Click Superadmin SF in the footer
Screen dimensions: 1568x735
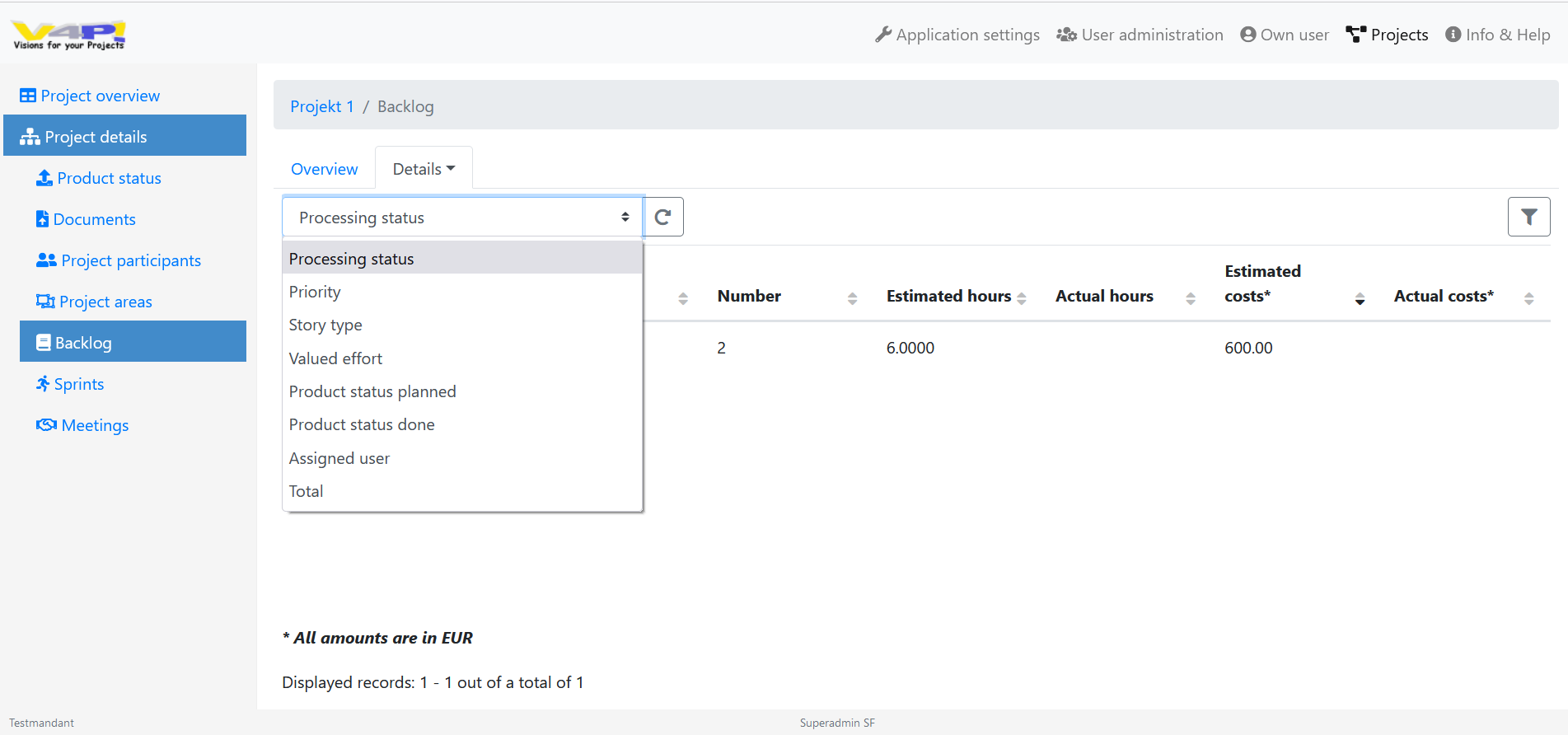click(x=837, y=723)
